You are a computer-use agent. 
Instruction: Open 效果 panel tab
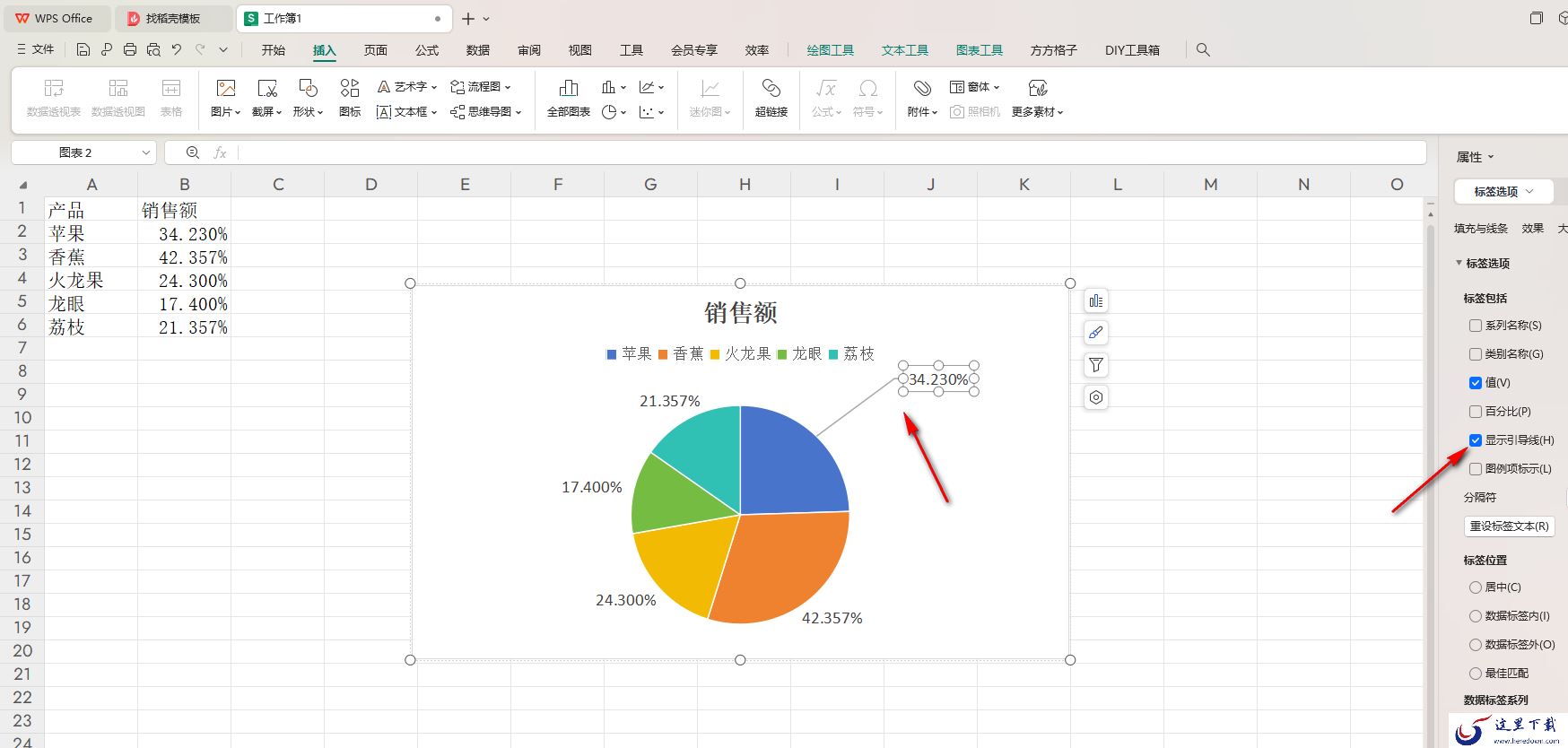click(x=1533, y=229)
